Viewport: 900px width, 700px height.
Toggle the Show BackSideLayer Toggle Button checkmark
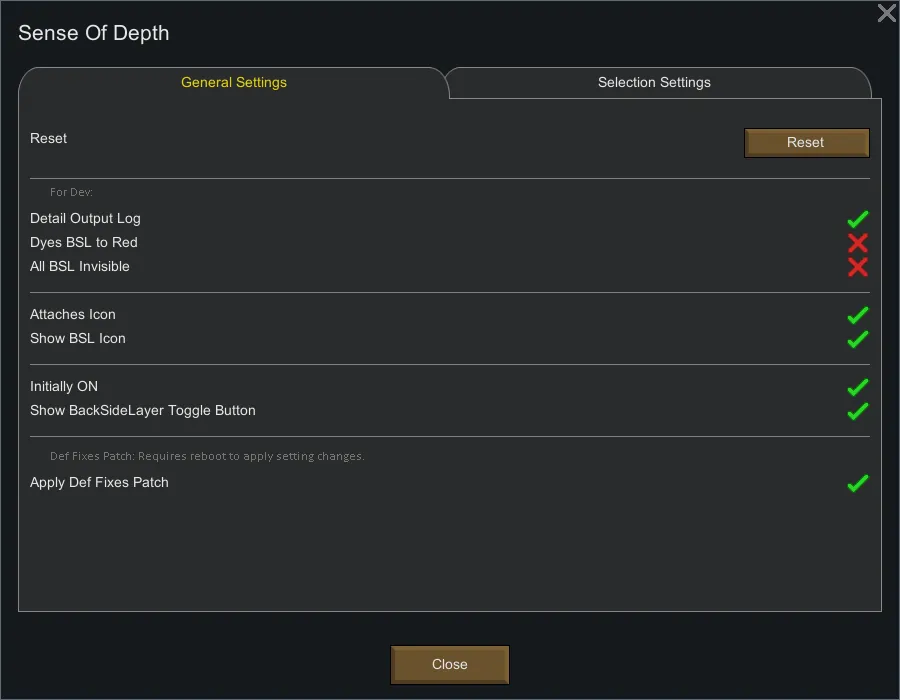(x=857, y=411)
